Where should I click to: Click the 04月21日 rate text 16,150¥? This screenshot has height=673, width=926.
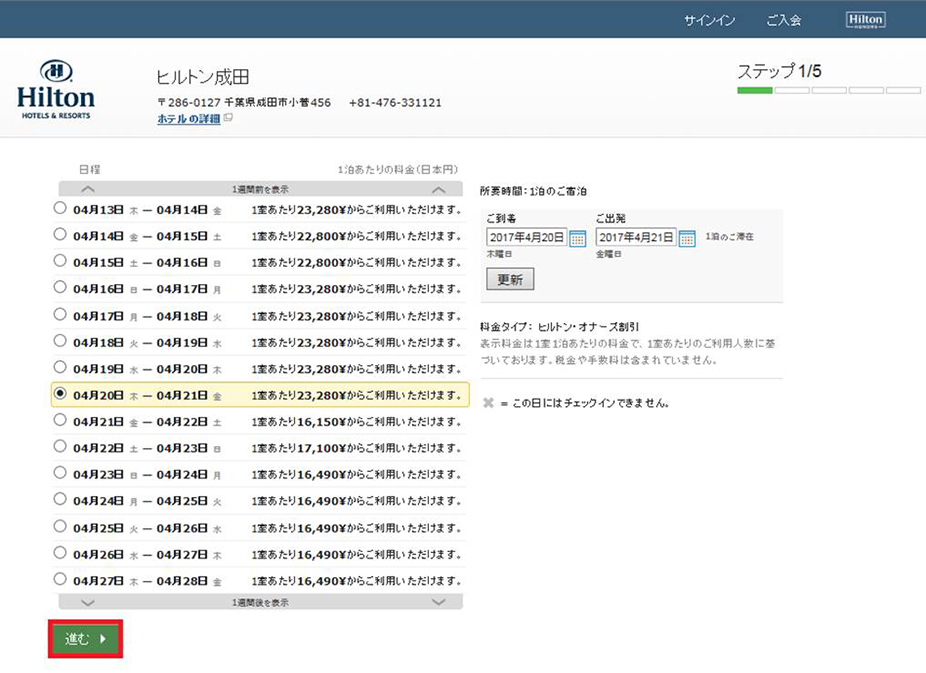pyautogui.click(x=321, y=422)
